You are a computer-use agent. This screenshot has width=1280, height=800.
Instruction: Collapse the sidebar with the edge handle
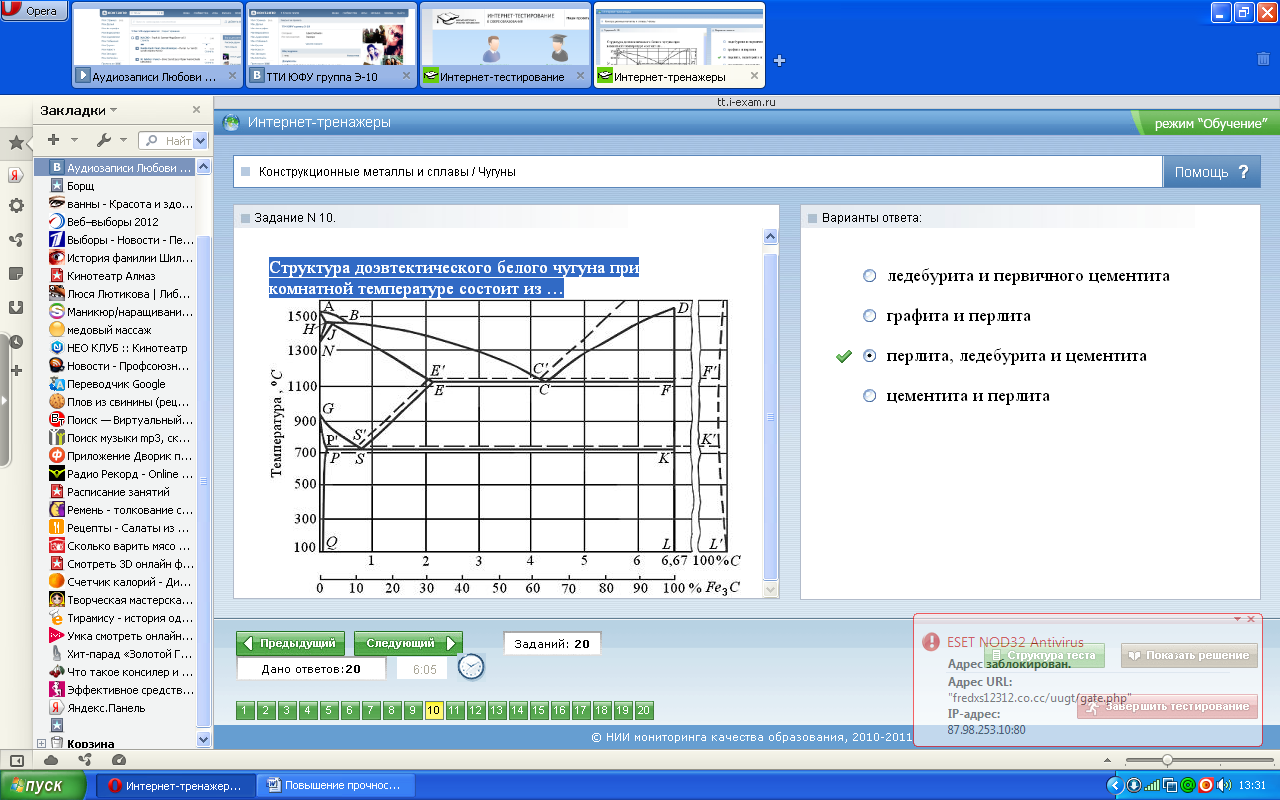click(x=3, y=400)
